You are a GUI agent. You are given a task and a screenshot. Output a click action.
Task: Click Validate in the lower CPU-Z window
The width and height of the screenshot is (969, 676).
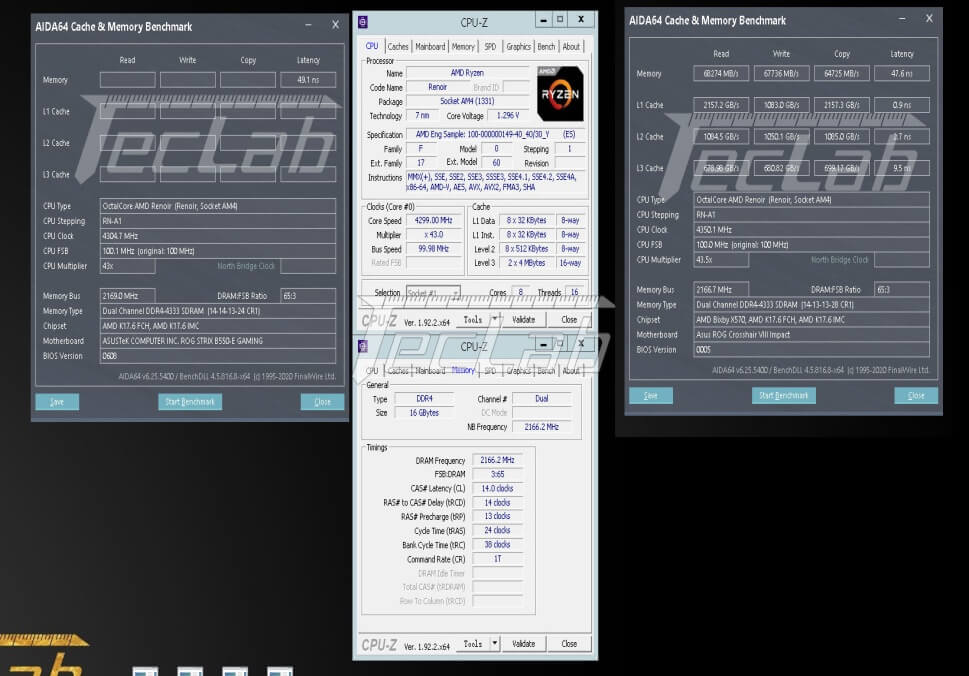pos(524,644)
